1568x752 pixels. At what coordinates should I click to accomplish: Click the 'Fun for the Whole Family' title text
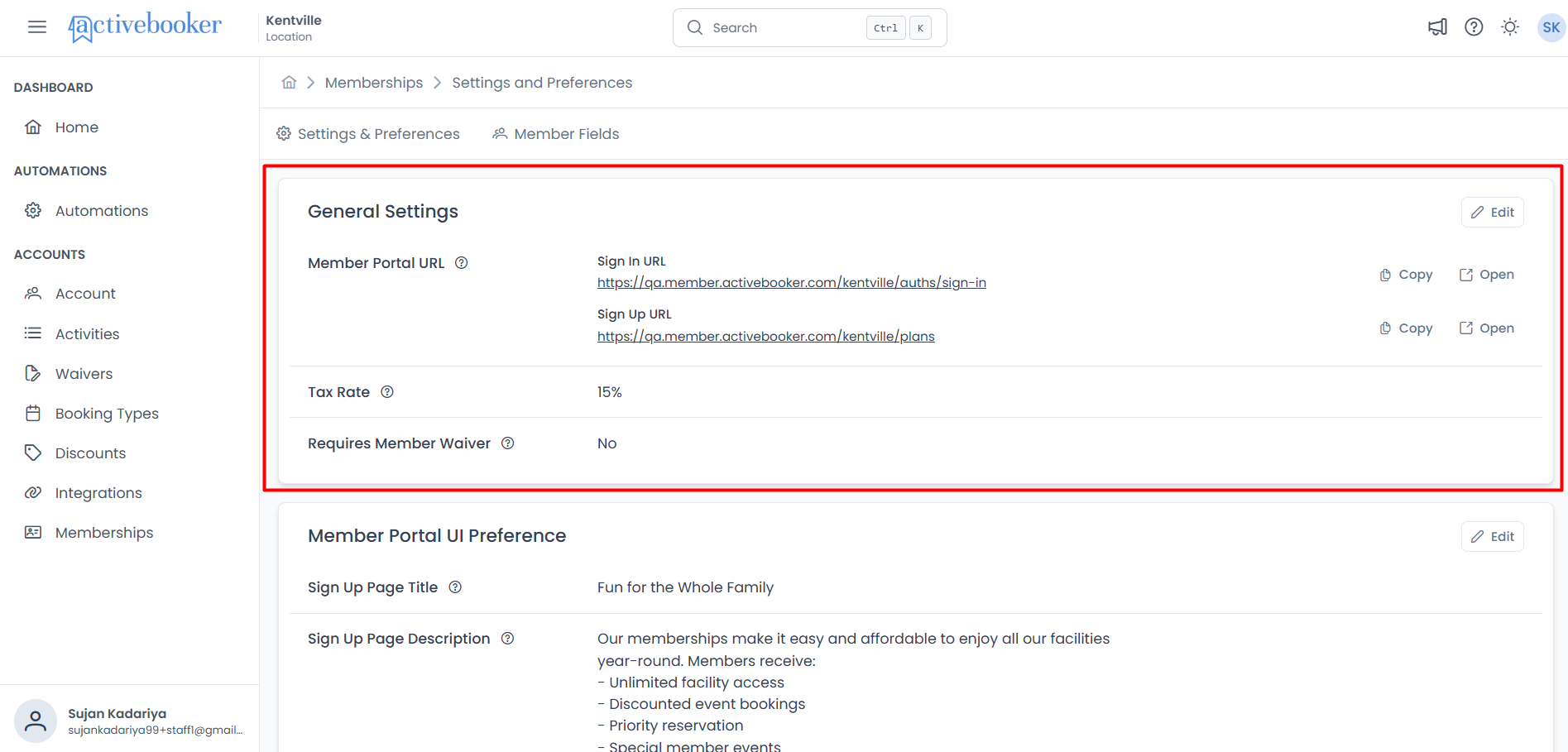685,587
